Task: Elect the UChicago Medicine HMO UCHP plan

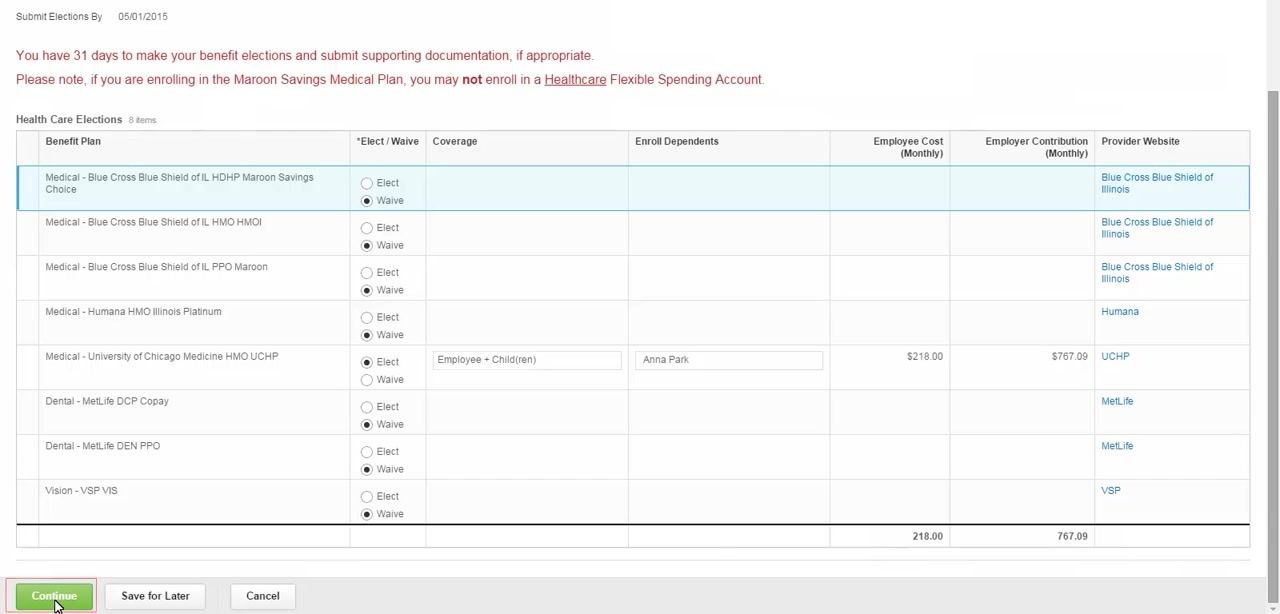Action: (x=367, y=362)
